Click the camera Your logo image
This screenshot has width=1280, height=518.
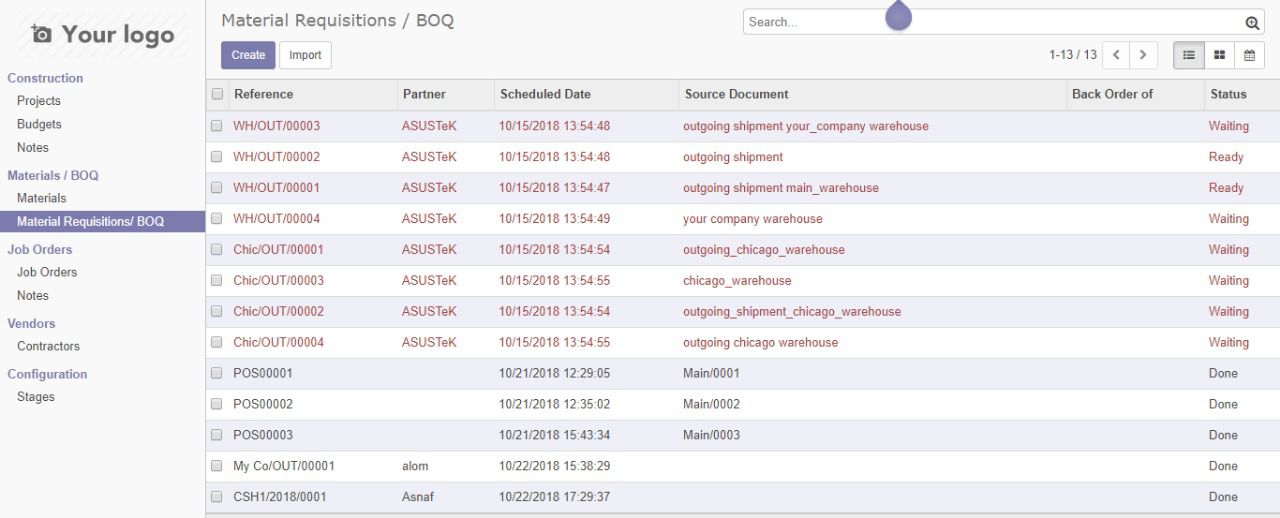(x=102, y=35)
